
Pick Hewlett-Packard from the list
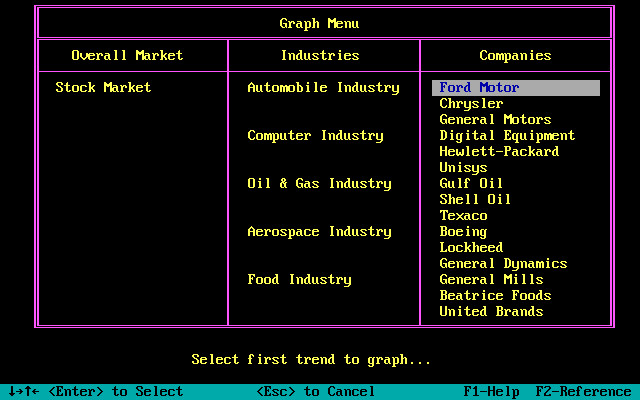click(x=499, y=151)
